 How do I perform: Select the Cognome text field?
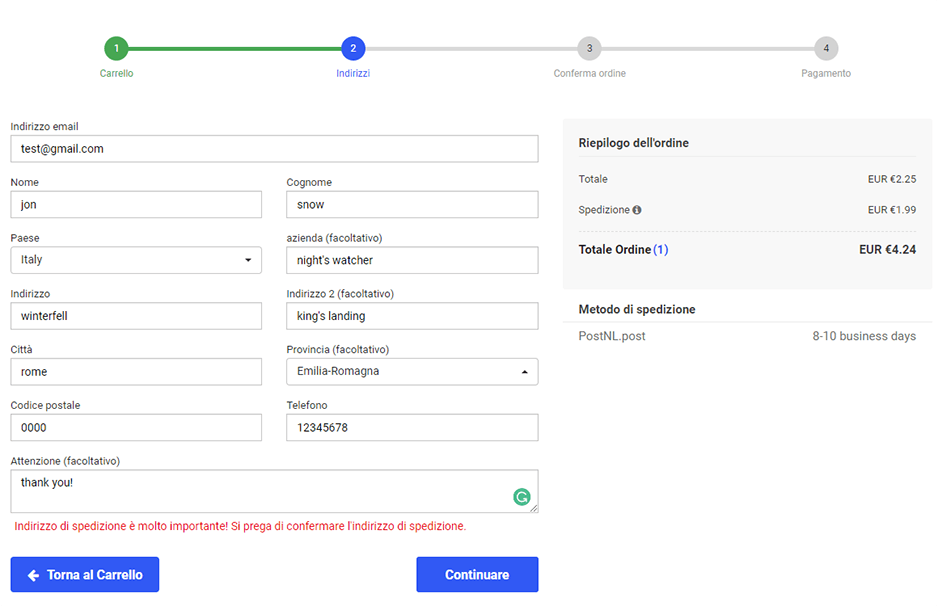click(412, 205)
